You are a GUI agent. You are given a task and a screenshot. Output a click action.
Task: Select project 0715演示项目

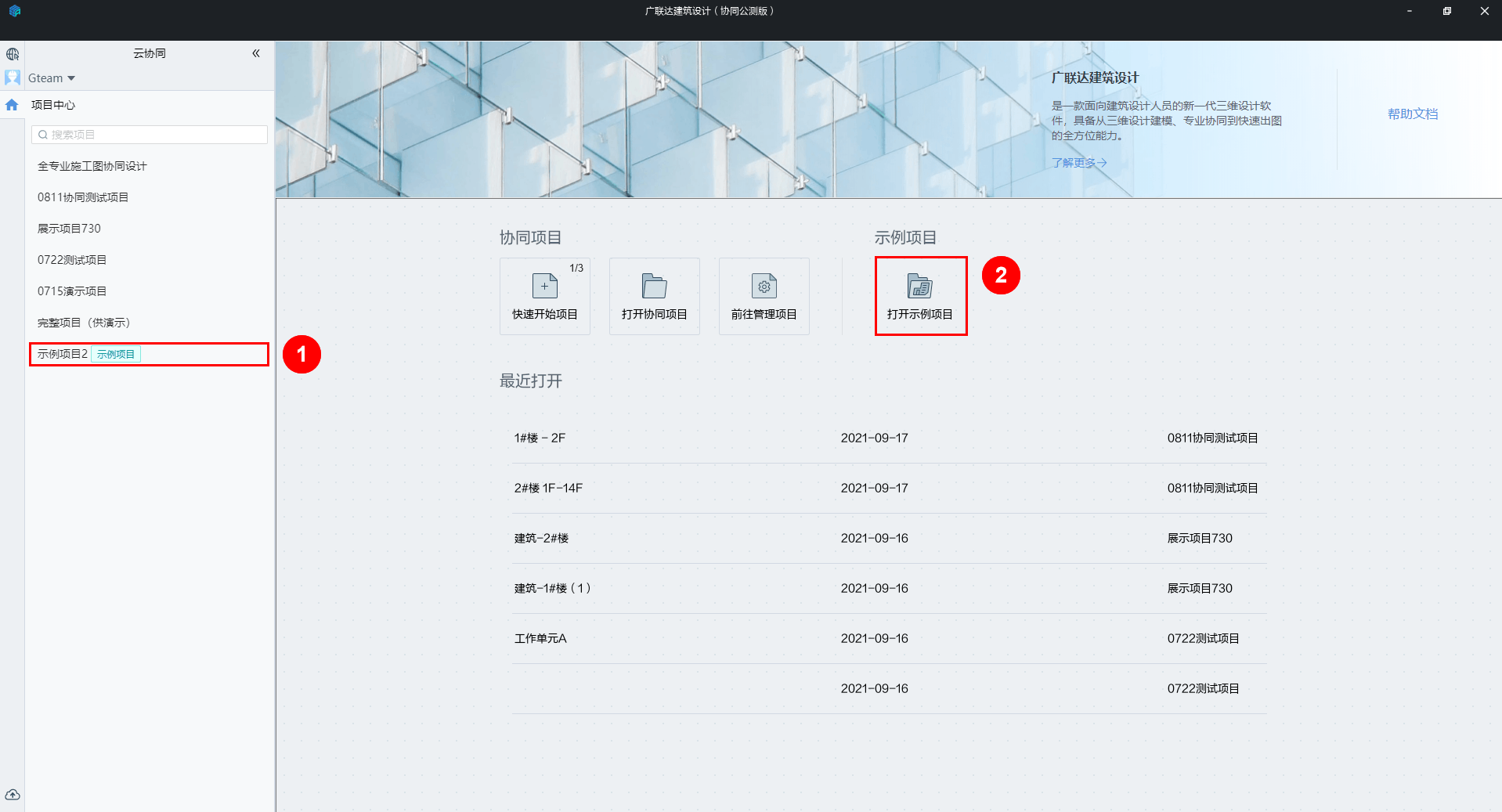tap(72, 291)
